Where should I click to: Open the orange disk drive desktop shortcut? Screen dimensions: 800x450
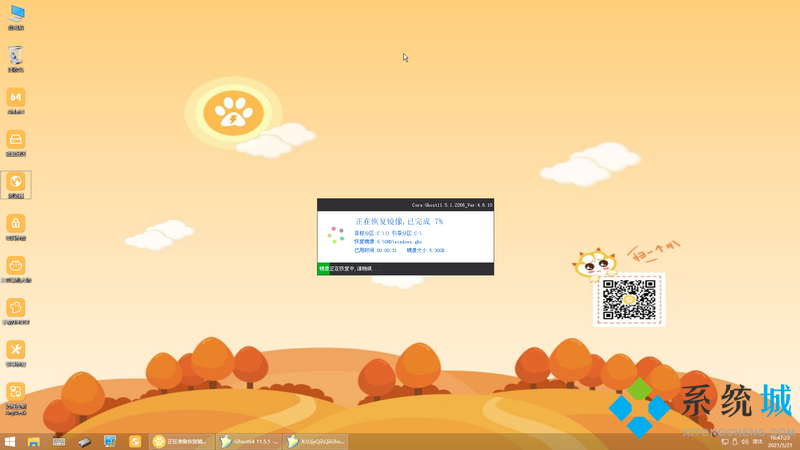pos(16,140)
